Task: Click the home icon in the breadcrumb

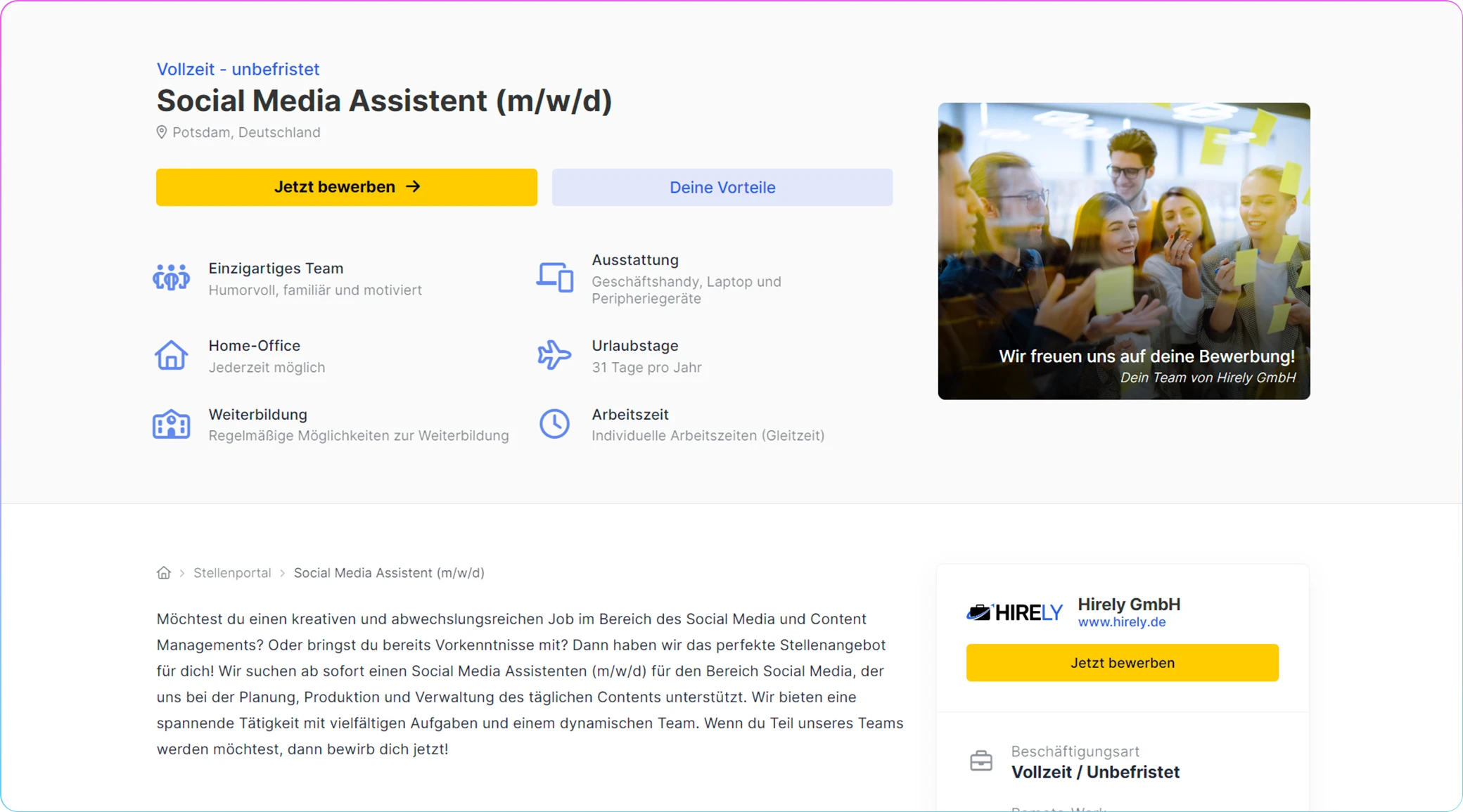Action: click(x=164, y=572)
